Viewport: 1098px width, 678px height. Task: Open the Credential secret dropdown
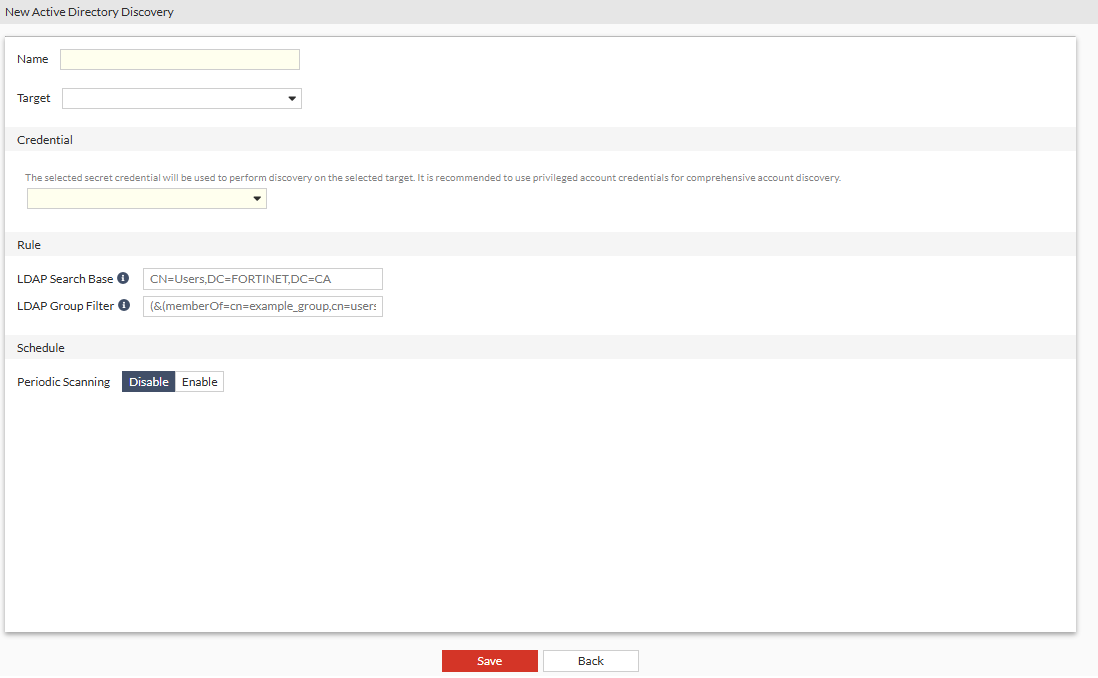click(147, 199)
